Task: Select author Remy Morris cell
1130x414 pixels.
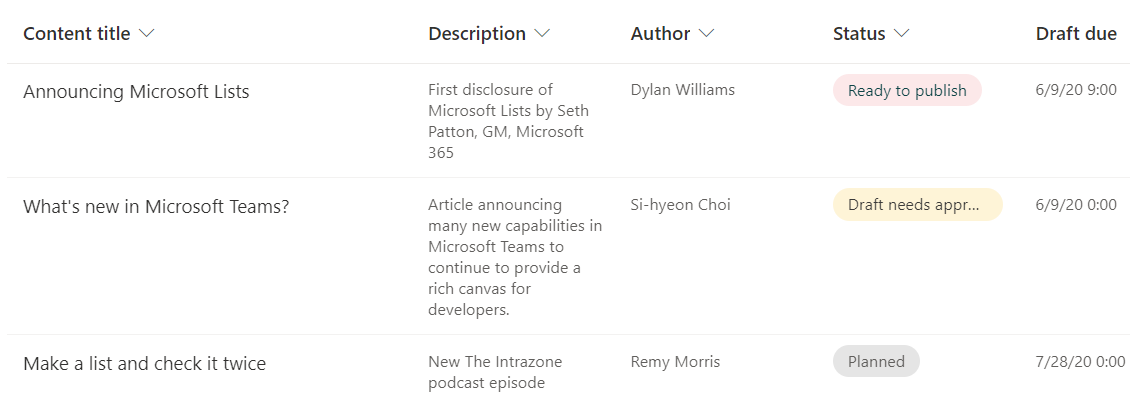Action: point(675,362)
